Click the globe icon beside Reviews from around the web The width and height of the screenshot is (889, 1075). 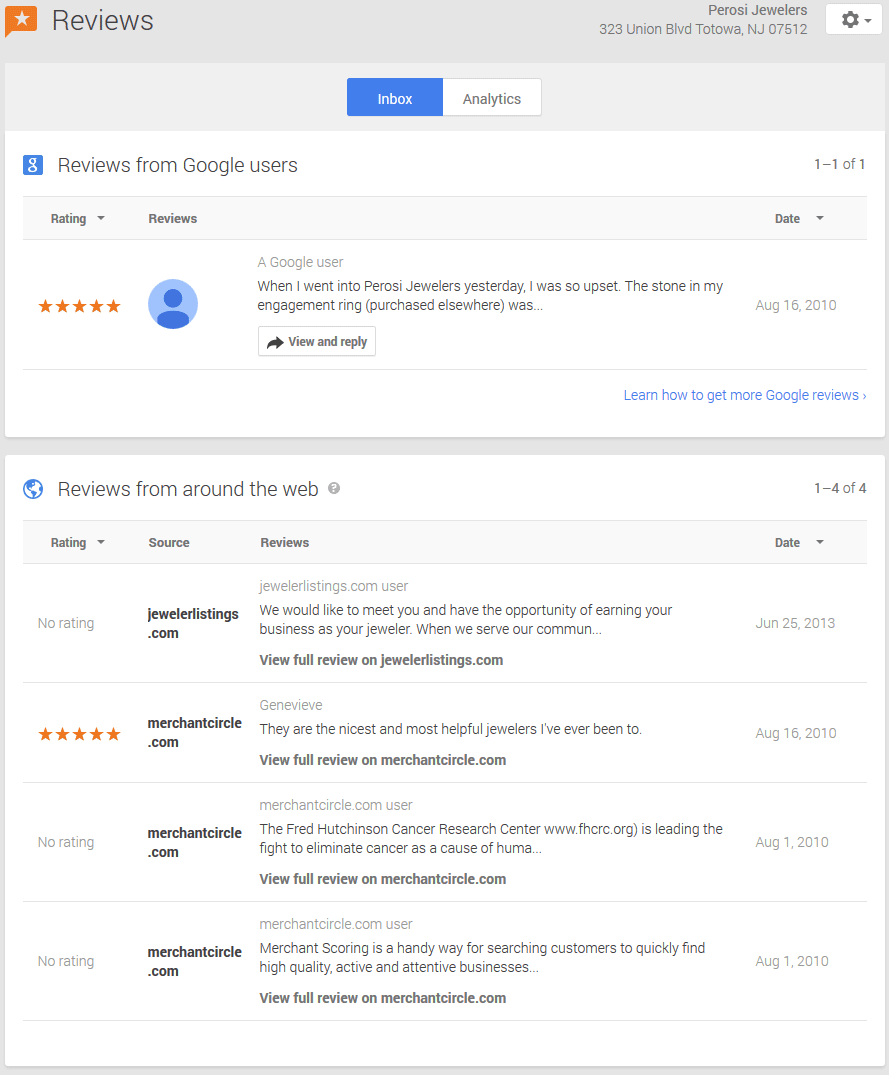[33, 489]
